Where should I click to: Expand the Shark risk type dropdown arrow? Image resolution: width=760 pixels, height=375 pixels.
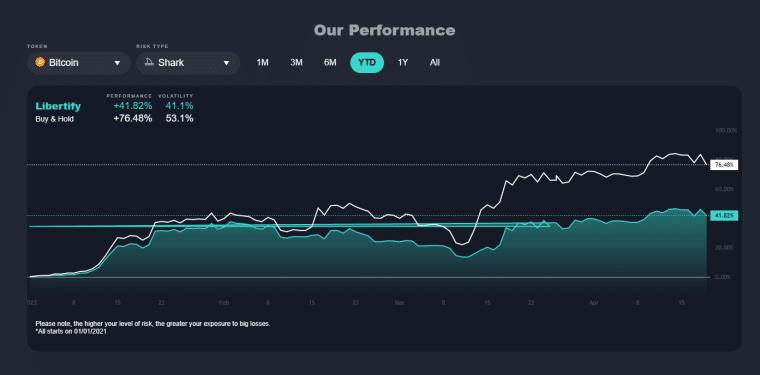pyautogui.click(x=226, y=63)
